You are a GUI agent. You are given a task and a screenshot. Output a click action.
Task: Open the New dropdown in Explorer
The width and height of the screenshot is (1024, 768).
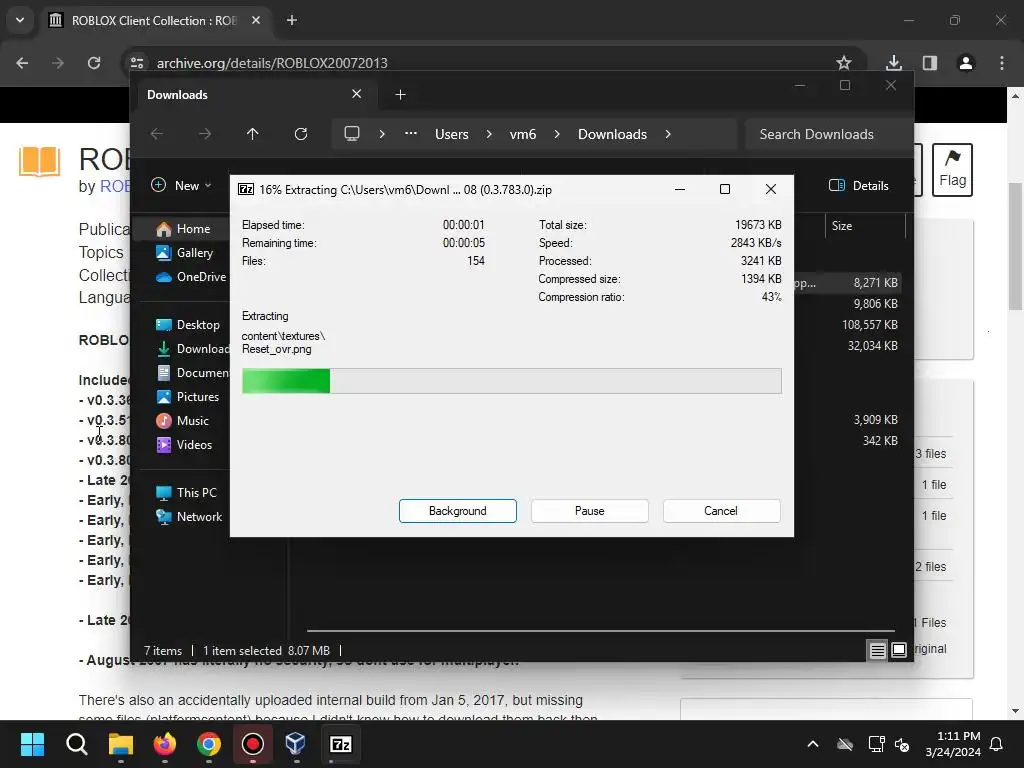click(182, 185)
